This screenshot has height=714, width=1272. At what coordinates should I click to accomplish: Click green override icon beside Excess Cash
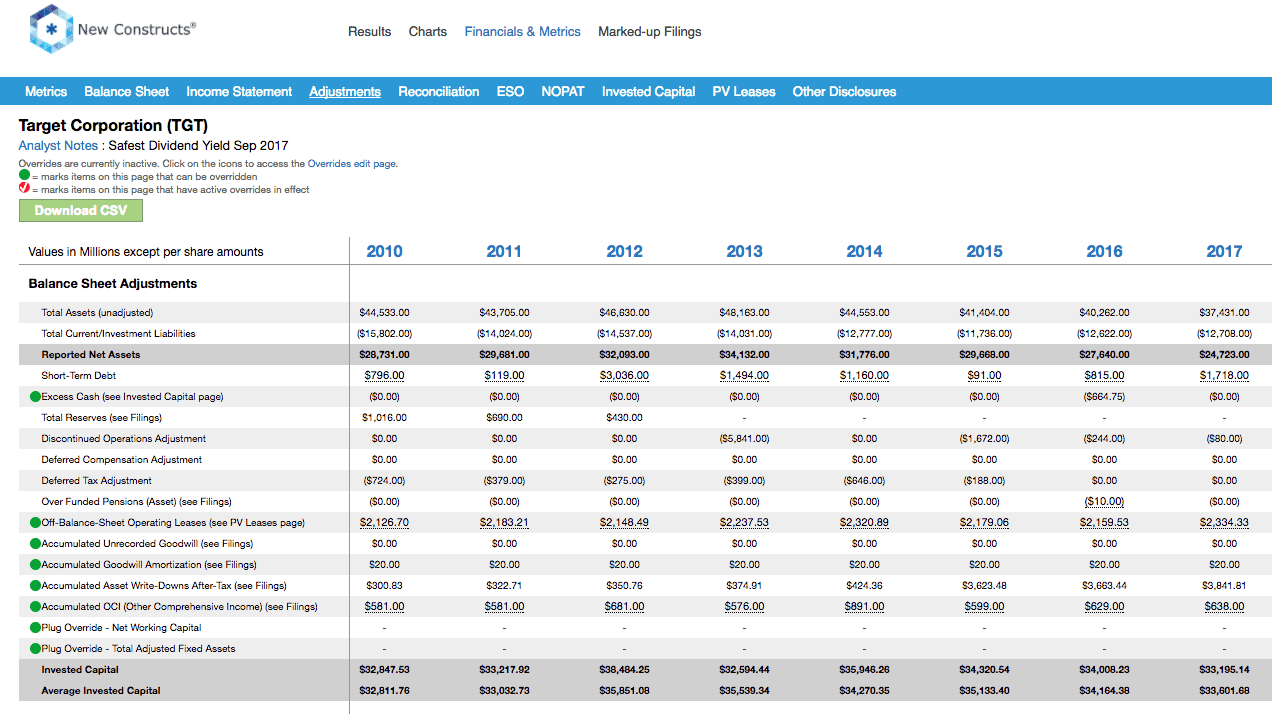pyautogui.click(x=35, y=397)
